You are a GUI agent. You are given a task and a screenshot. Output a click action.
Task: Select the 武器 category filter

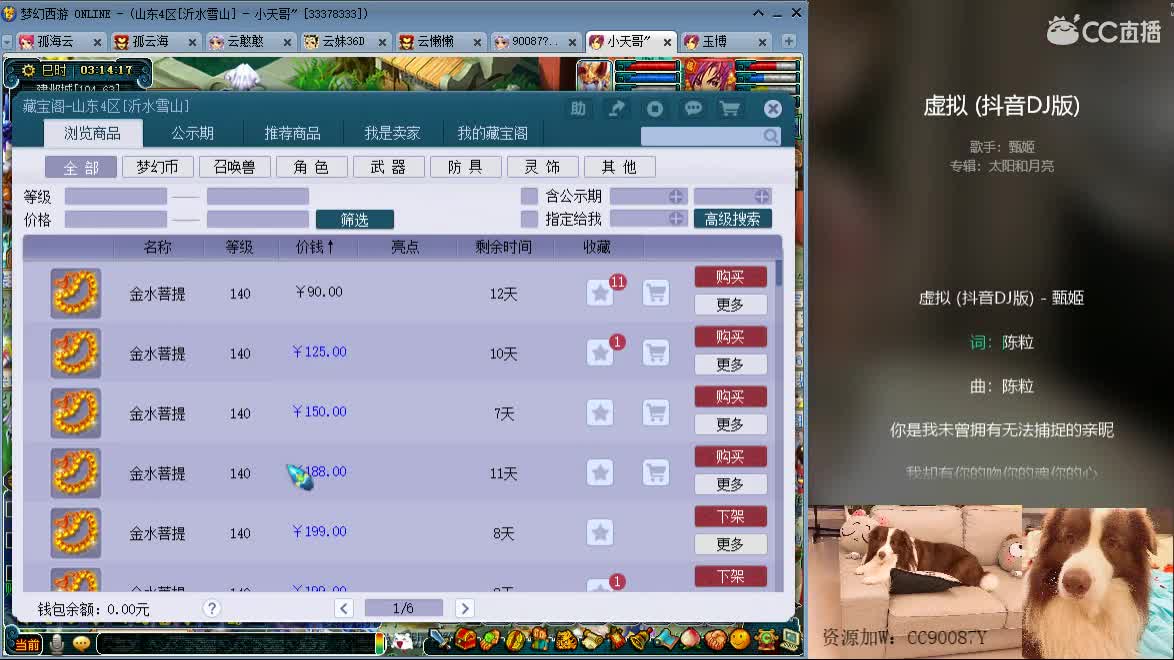[389, 167]
